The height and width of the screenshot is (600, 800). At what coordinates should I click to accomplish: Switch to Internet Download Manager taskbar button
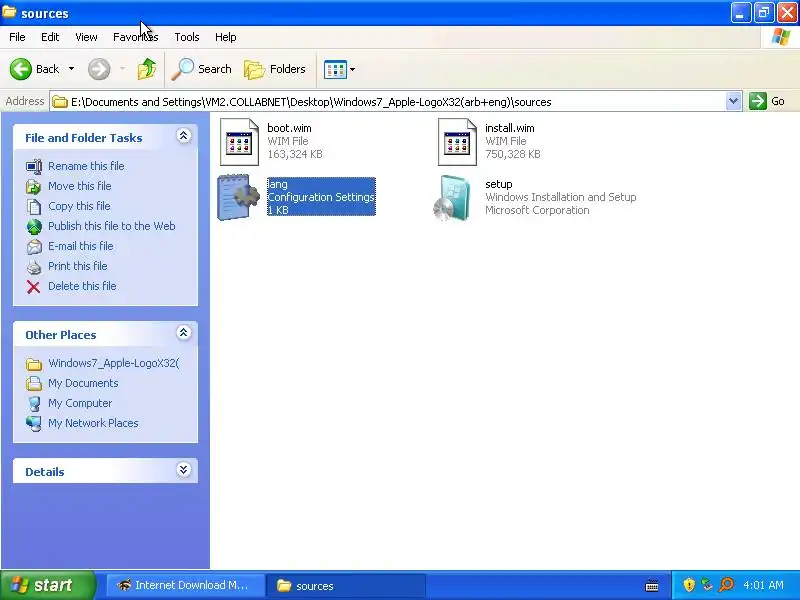click(x=186, y=585)
